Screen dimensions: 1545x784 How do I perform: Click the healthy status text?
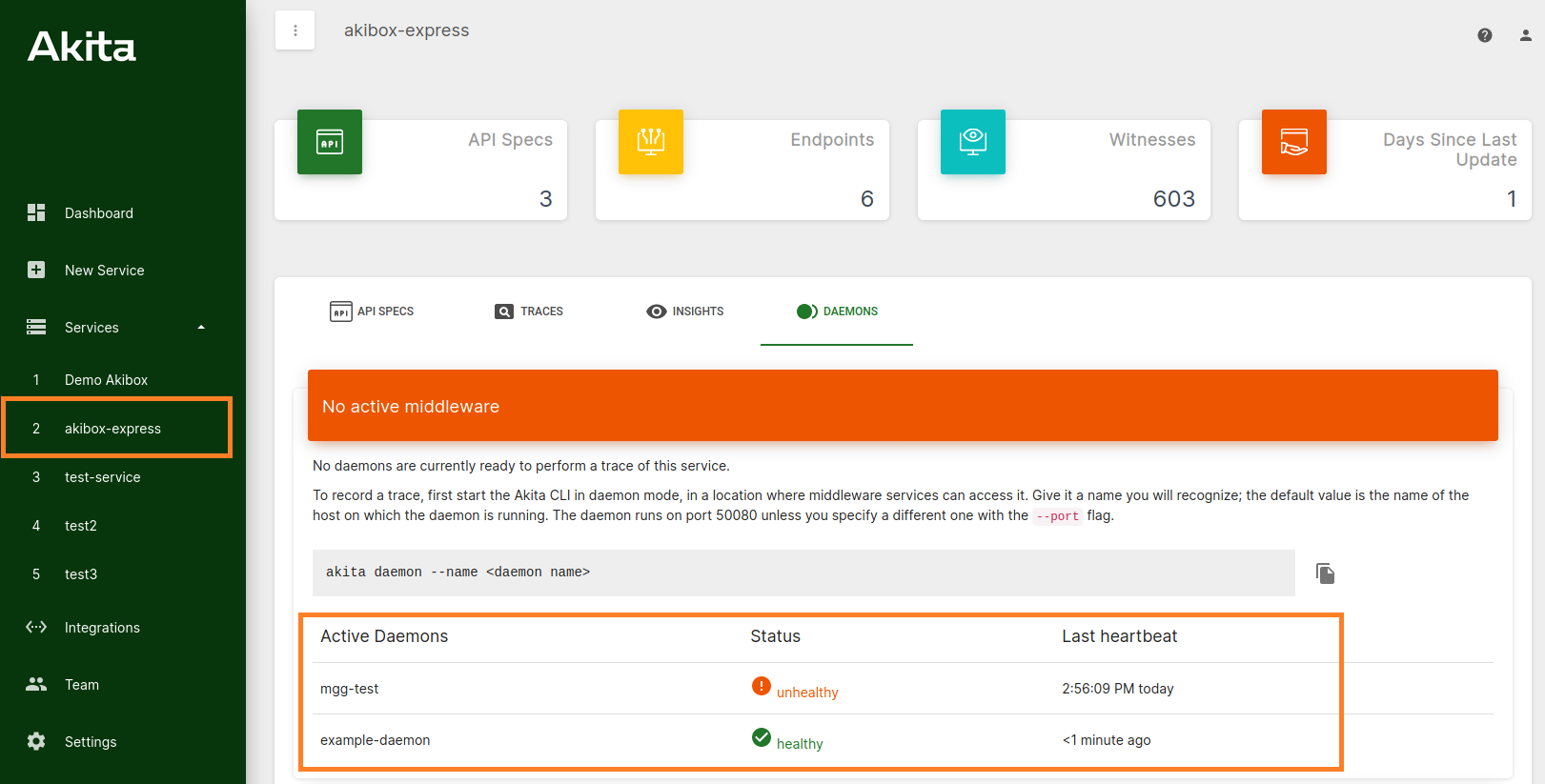(800, 744)
